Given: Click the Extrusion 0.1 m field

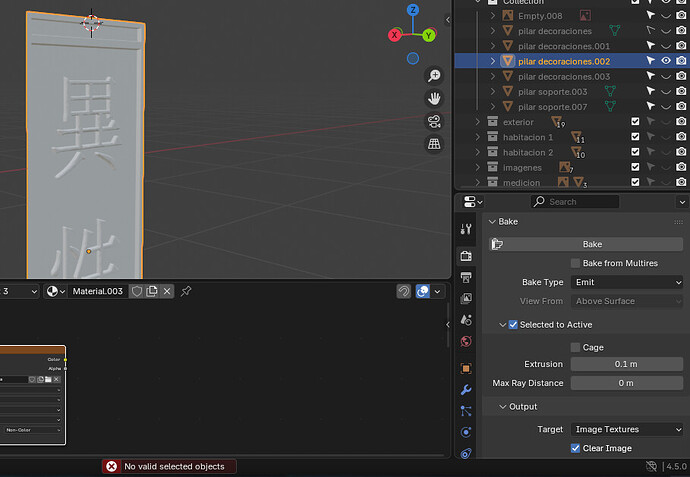Looking at the screenshot, I should tap(627, 364).
